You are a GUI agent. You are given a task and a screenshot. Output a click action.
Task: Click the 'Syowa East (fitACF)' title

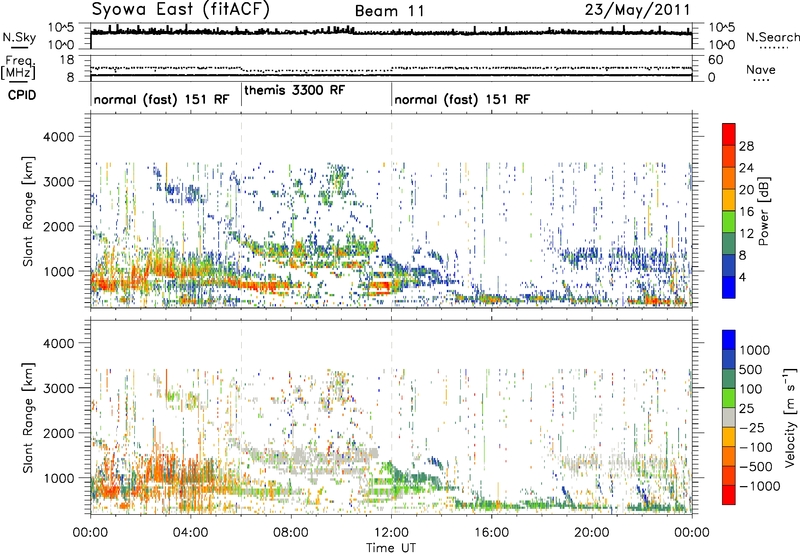181,10
